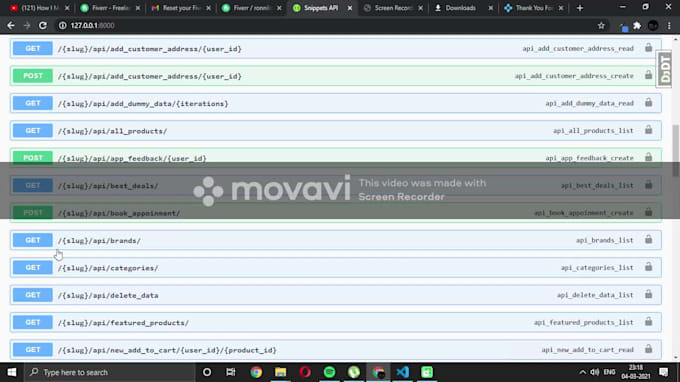The width and height of the screenshot is (680, 382).
Task: Reload the page with the refresh icon
Action: 42,26
